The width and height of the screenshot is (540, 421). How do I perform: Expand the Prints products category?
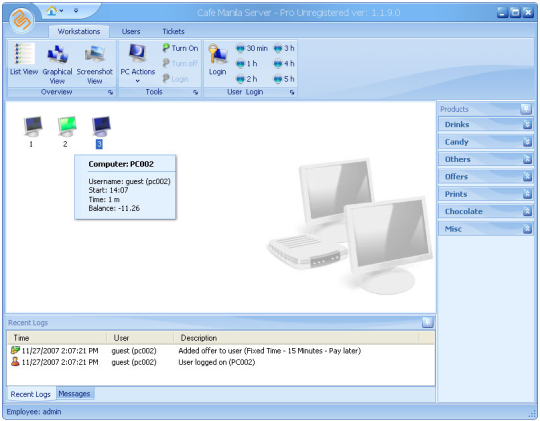click(527, 194)
